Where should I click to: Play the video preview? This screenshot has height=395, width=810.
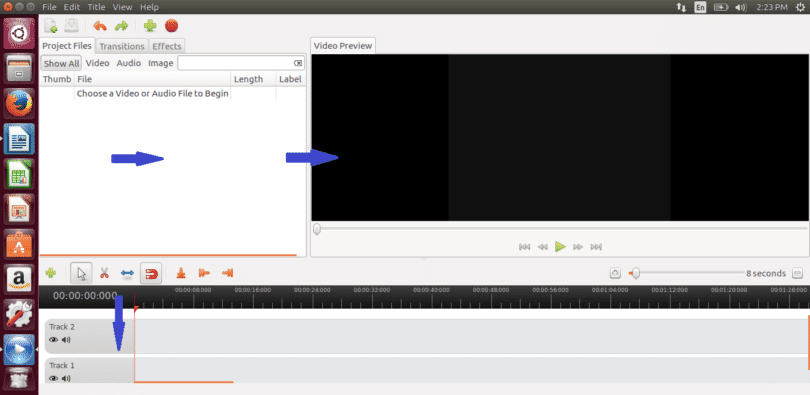pos(560,247)
